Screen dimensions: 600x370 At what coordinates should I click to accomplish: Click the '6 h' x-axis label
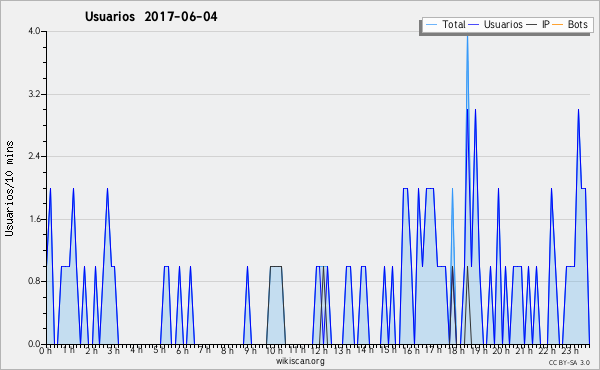[183, 351]
